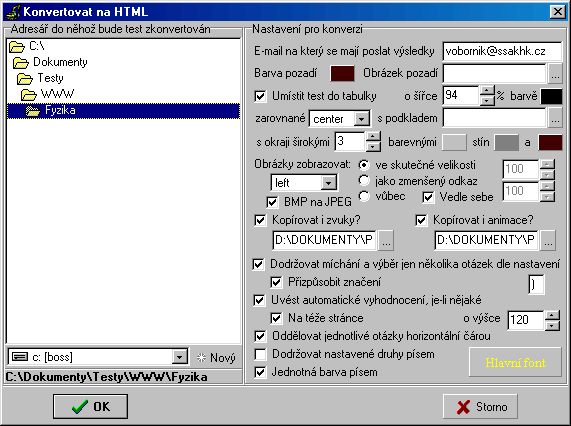Uncheck Umístit test do tabulky
Viewport: 571px width, 426px height.
(x=260, y=96)
